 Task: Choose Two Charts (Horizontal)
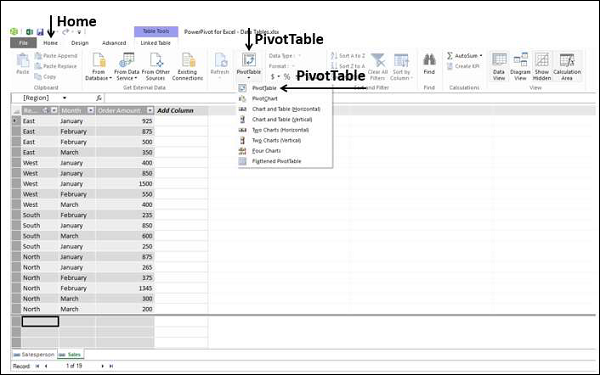pyautogui.click(x=280, y=130)
